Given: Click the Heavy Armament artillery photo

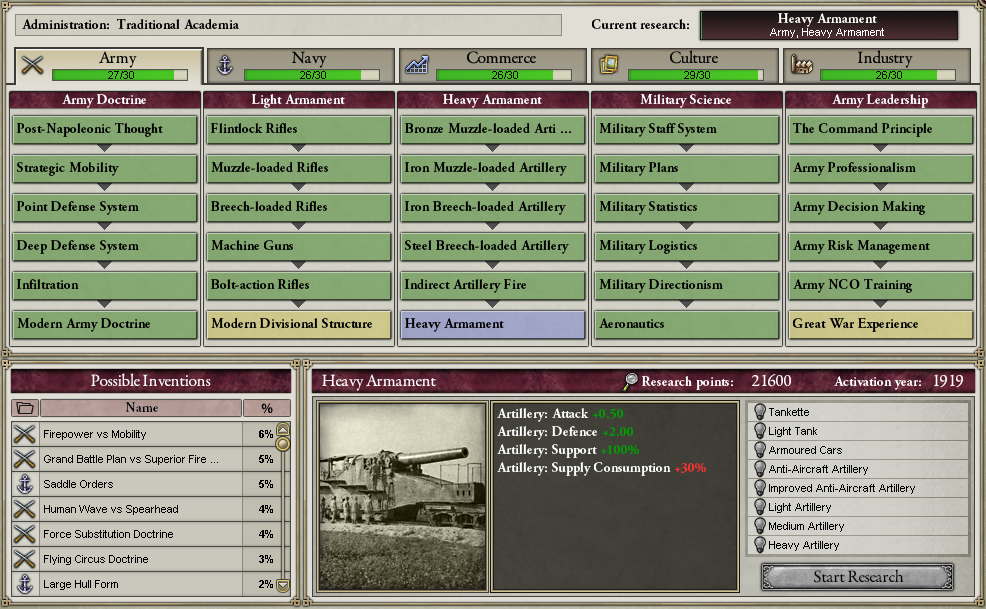Looking at the screenshot, I should pos(402,497).
